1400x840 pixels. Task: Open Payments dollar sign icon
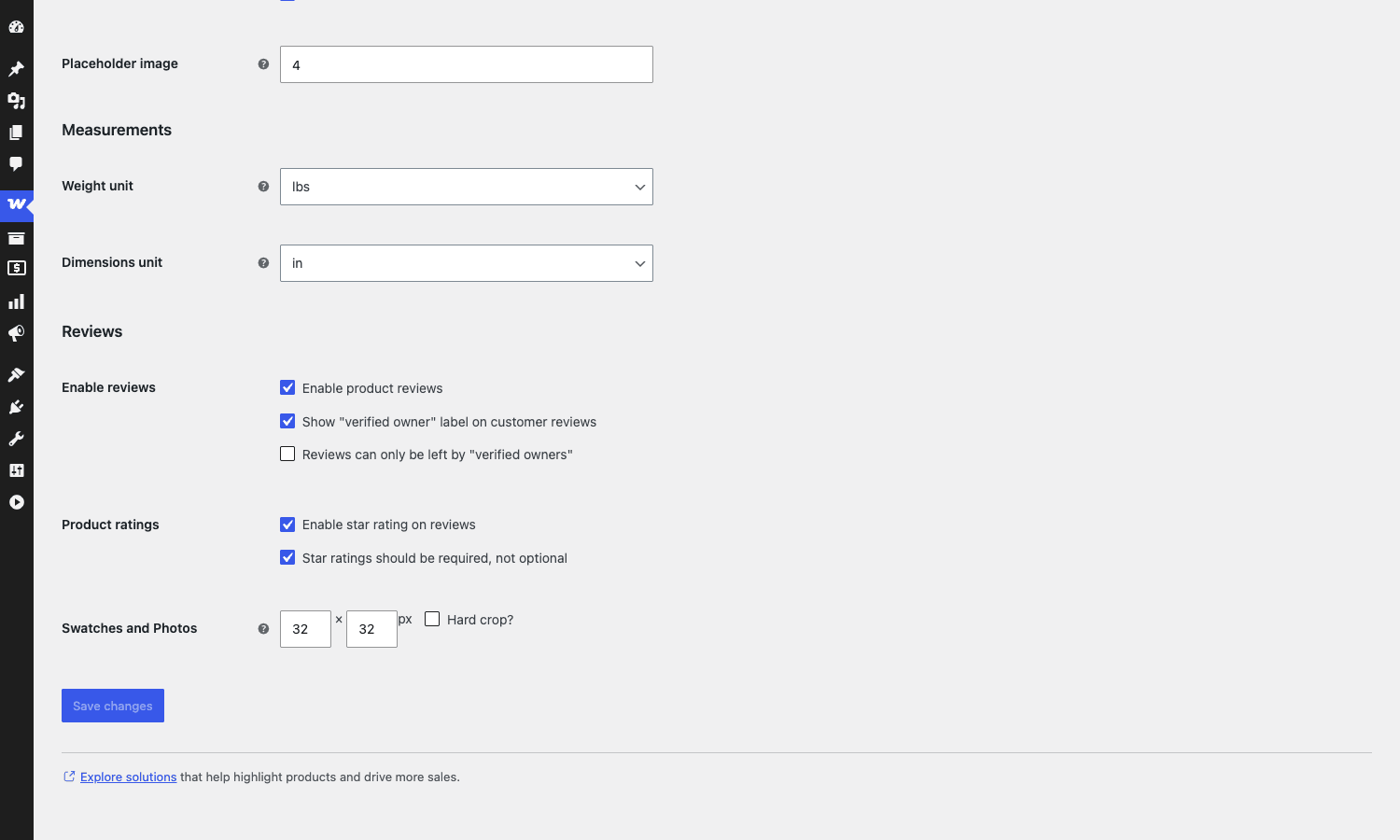tap(16, 268)
